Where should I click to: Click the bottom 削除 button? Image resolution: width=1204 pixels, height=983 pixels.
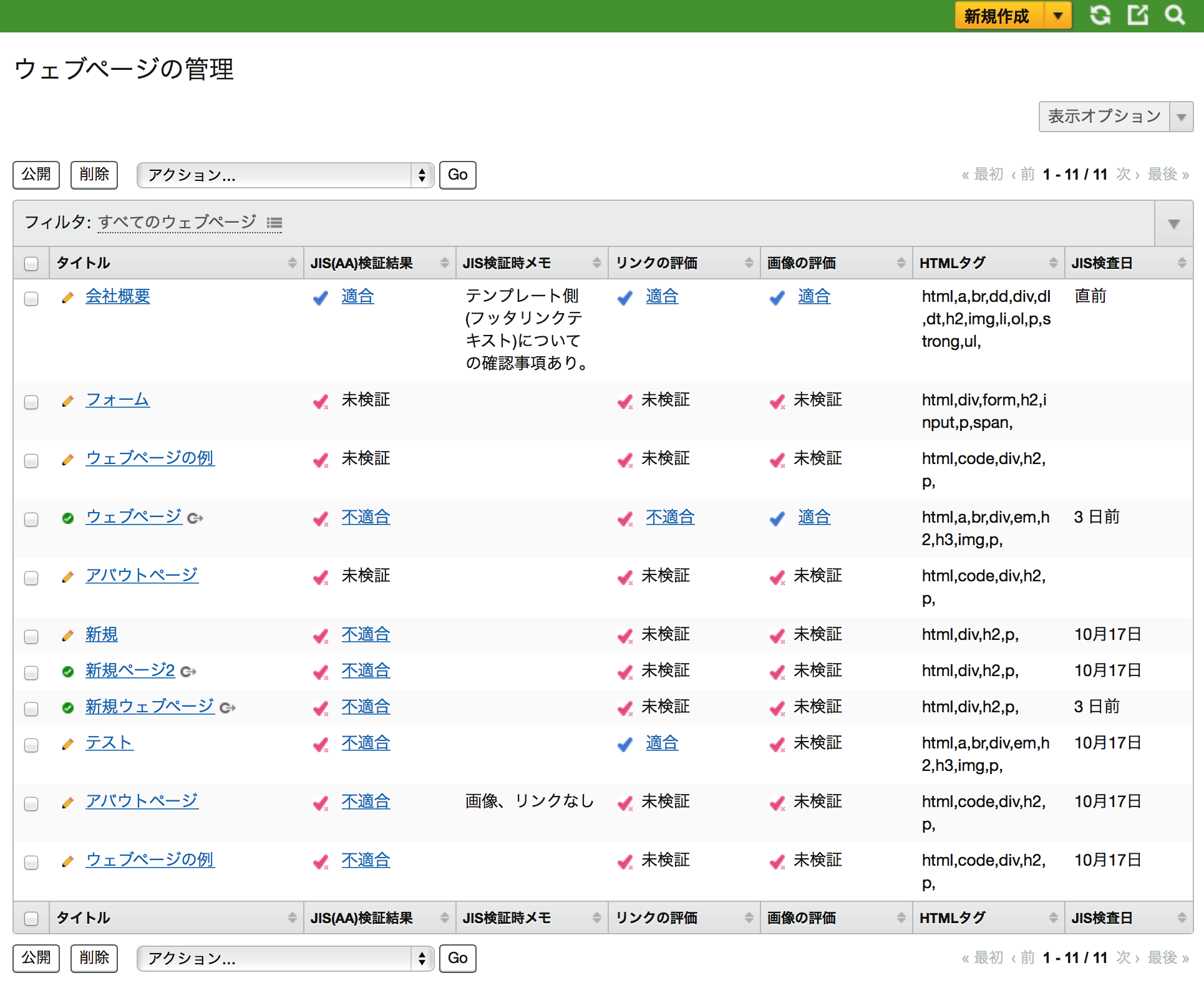click(x=94, y=958)
